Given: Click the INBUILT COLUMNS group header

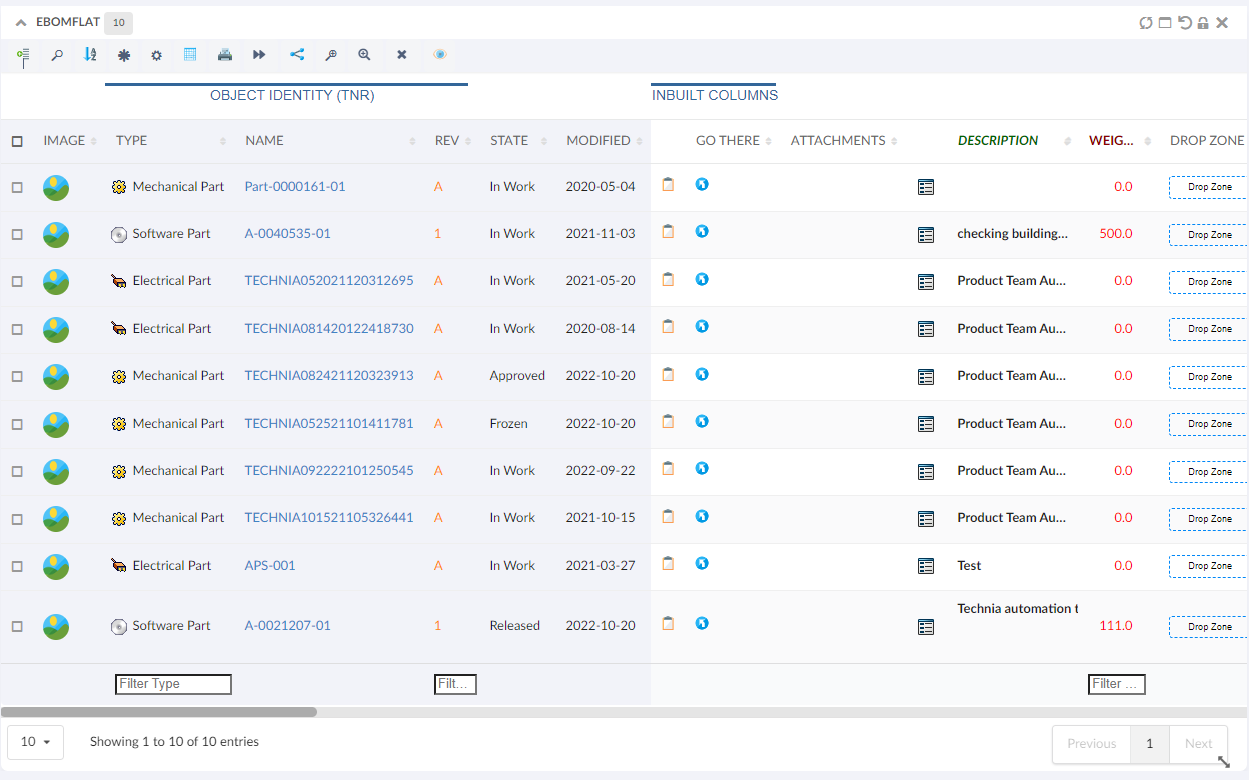Looking at the screenshot, I should point(714,96).
